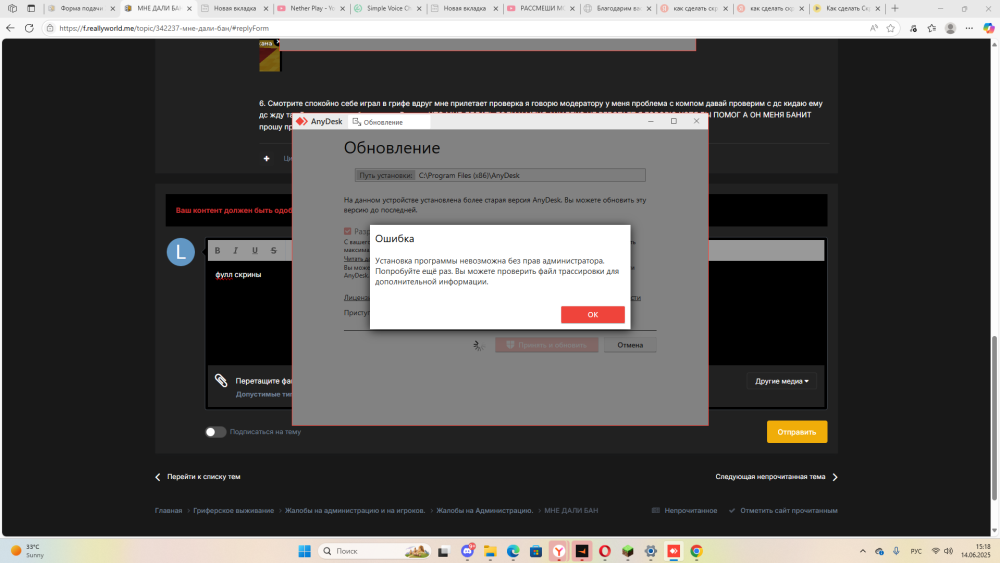Image resolution: width=1000 pixels, height=563 pixels.
Task: Click the Отправить button on the forum
Action: click(797, 432)
